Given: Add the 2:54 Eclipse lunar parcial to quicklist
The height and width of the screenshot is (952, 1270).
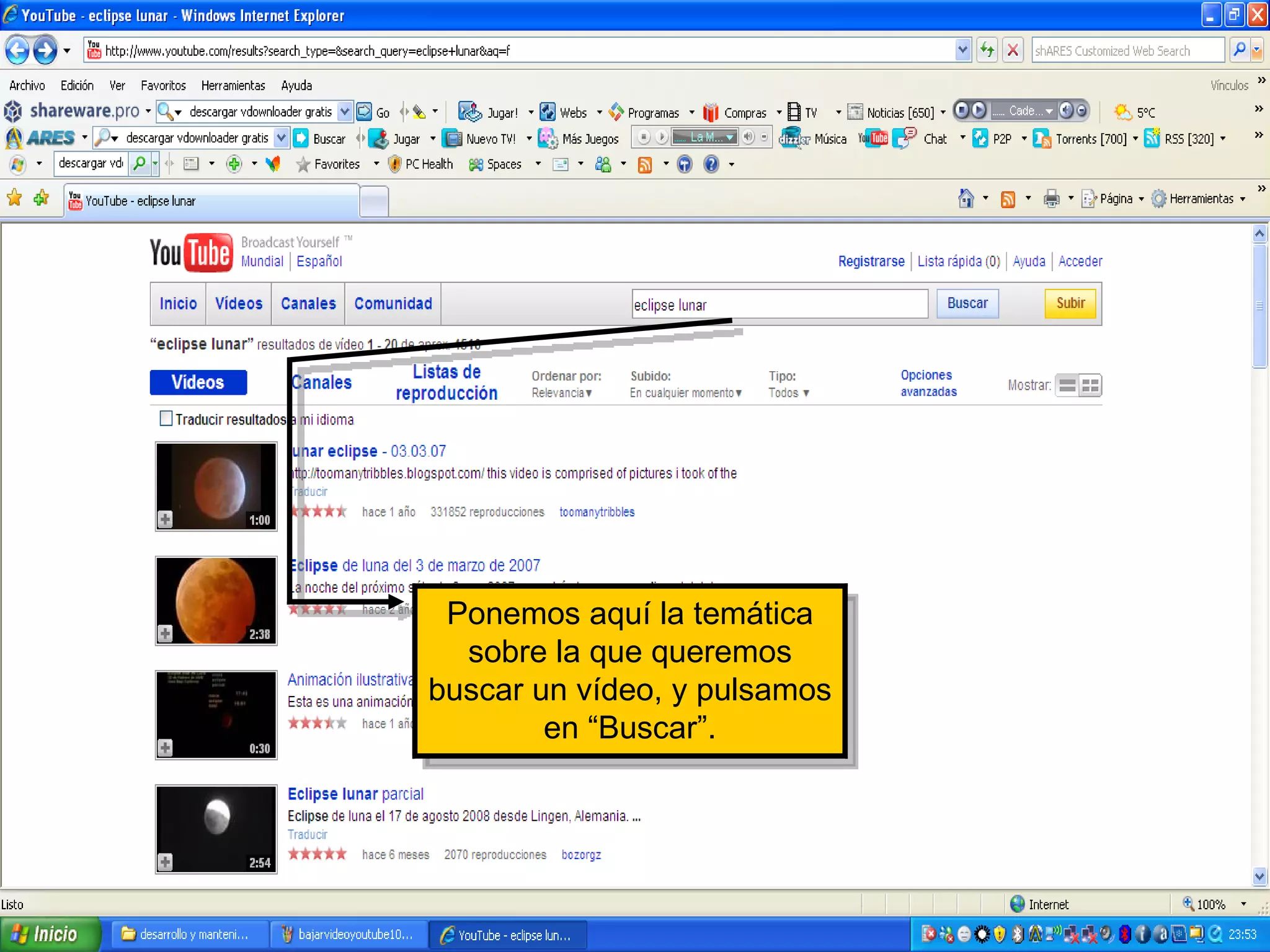Looking at the screenshot, I should (165, 862).
